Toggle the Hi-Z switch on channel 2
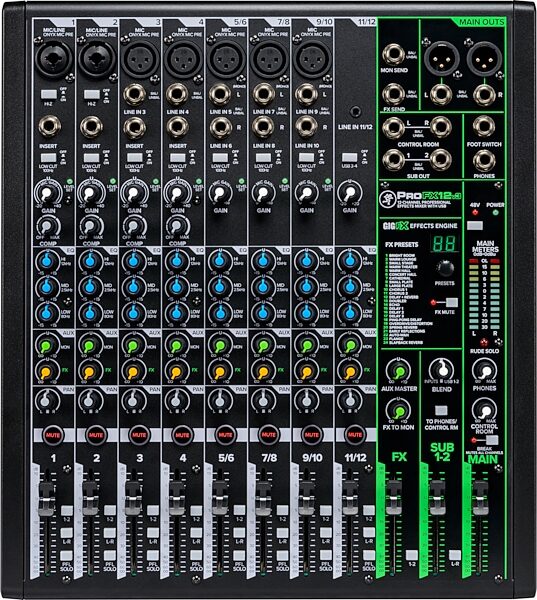Image resolution: width=537 pixels, height=600 pixels. pos(92,94)
